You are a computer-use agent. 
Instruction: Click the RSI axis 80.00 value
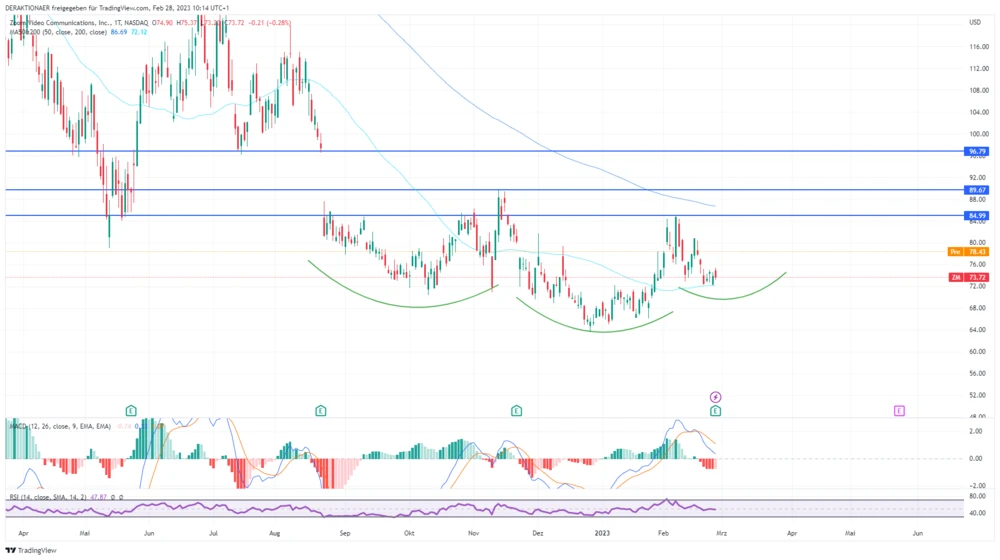[x=978, y=496]
